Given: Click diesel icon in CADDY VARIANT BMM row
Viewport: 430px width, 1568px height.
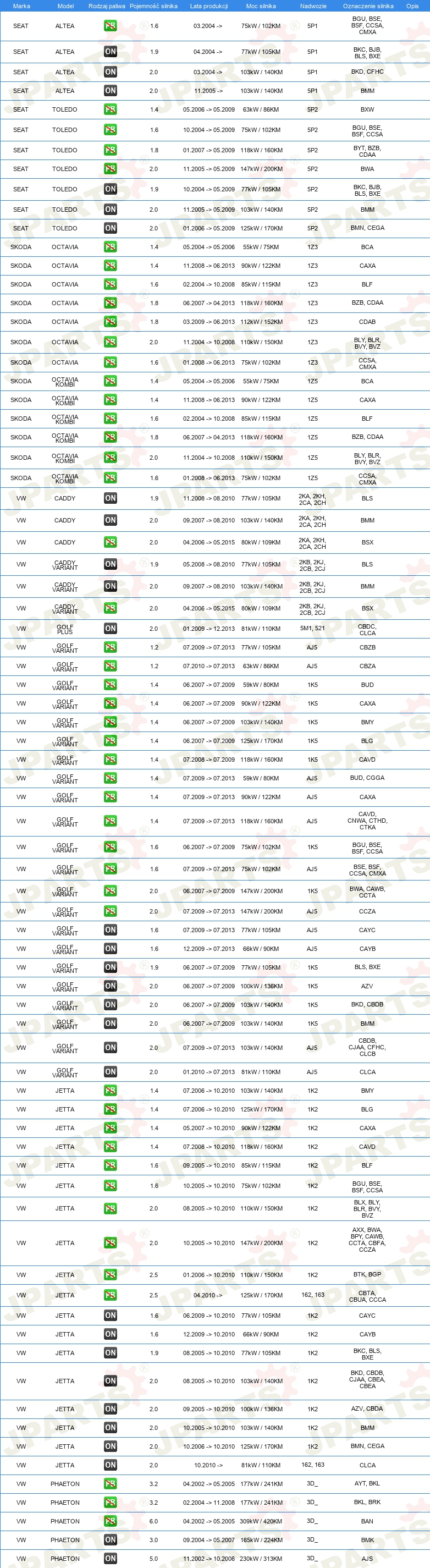Looking at the screenshot, I should tap(110, 586).
